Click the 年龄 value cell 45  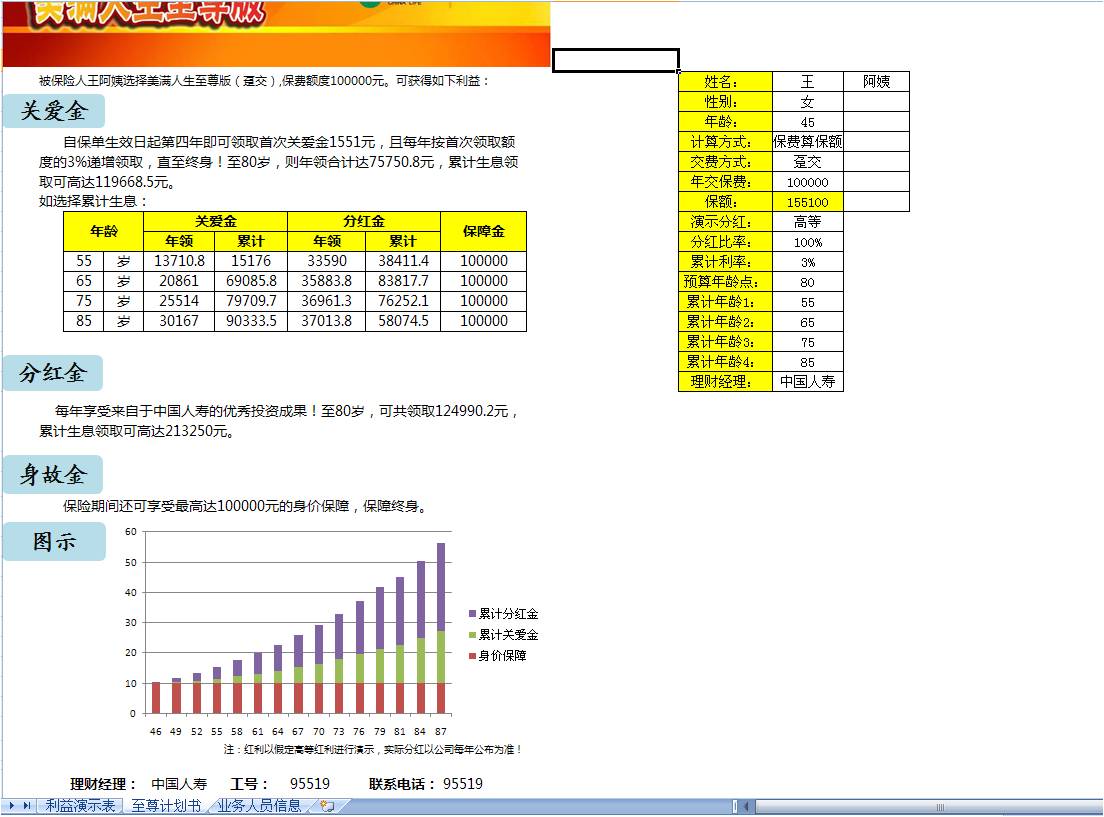tap(808, 122)
